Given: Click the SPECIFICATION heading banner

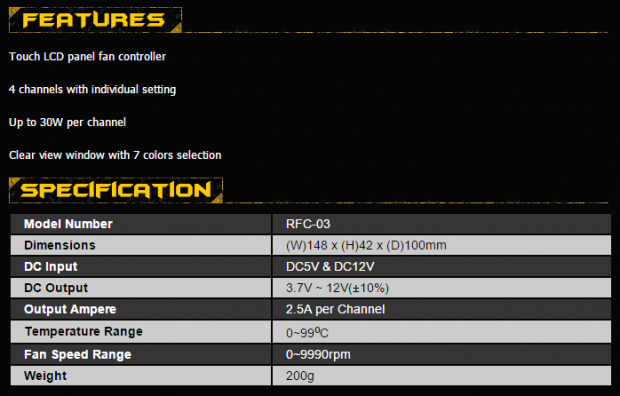Looking at the screenshot, I should (x=116, y=190).
